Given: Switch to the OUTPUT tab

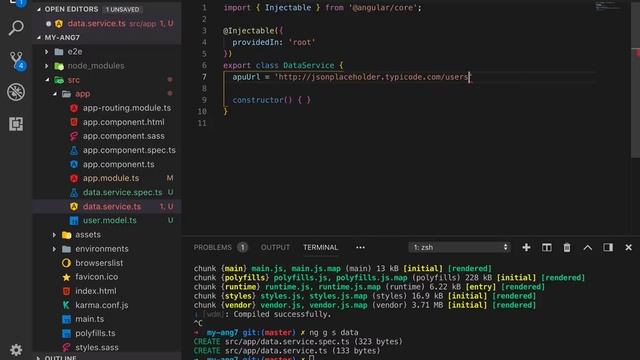Looking at the screenshot, I should 275,247.
